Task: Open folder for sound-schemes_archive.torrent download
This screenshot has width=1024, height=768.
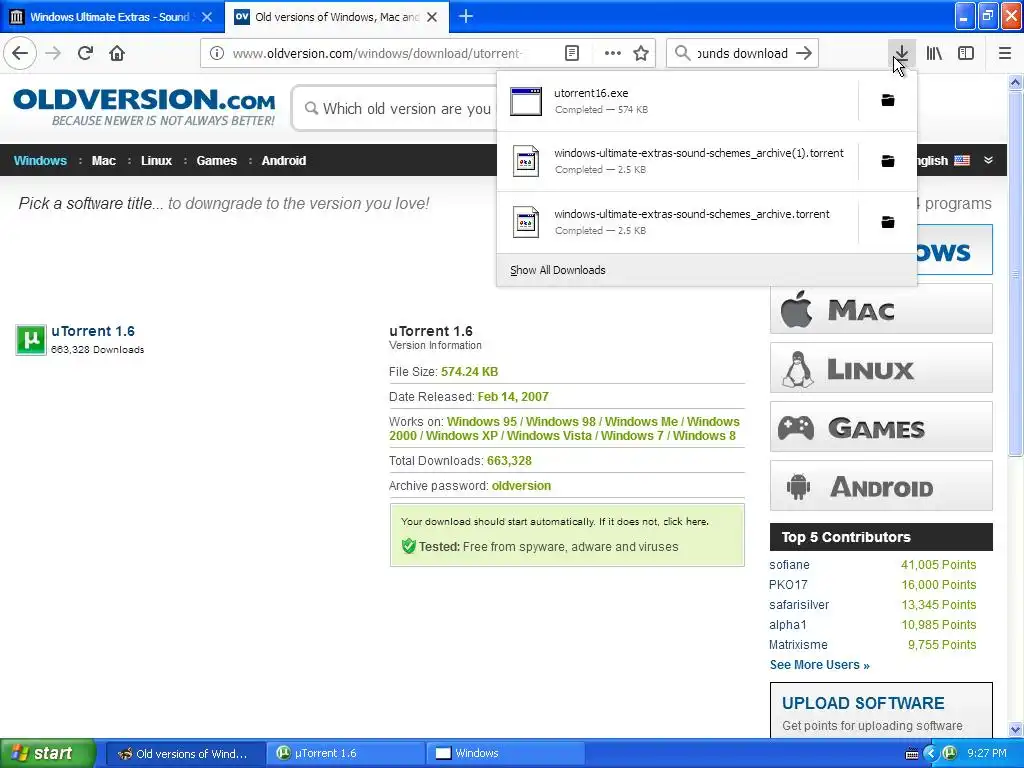Action: coord(888,222)
